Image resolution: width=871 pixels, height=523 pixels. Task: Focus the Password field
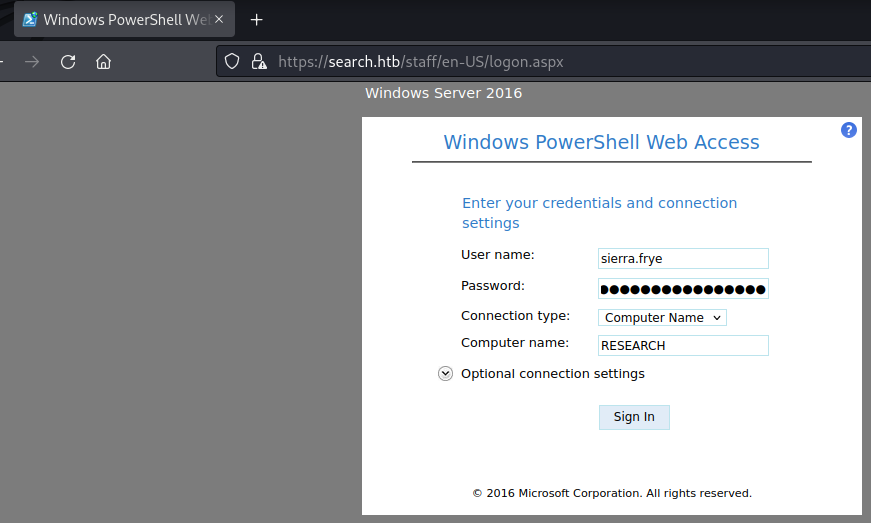[683, 289]
